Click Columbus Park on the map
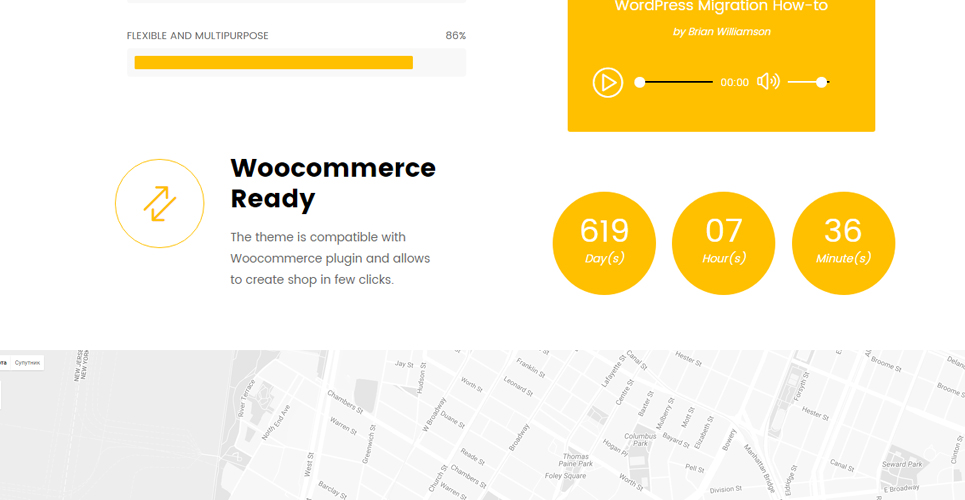The image size is (965, 500). [x=640, y=439]
